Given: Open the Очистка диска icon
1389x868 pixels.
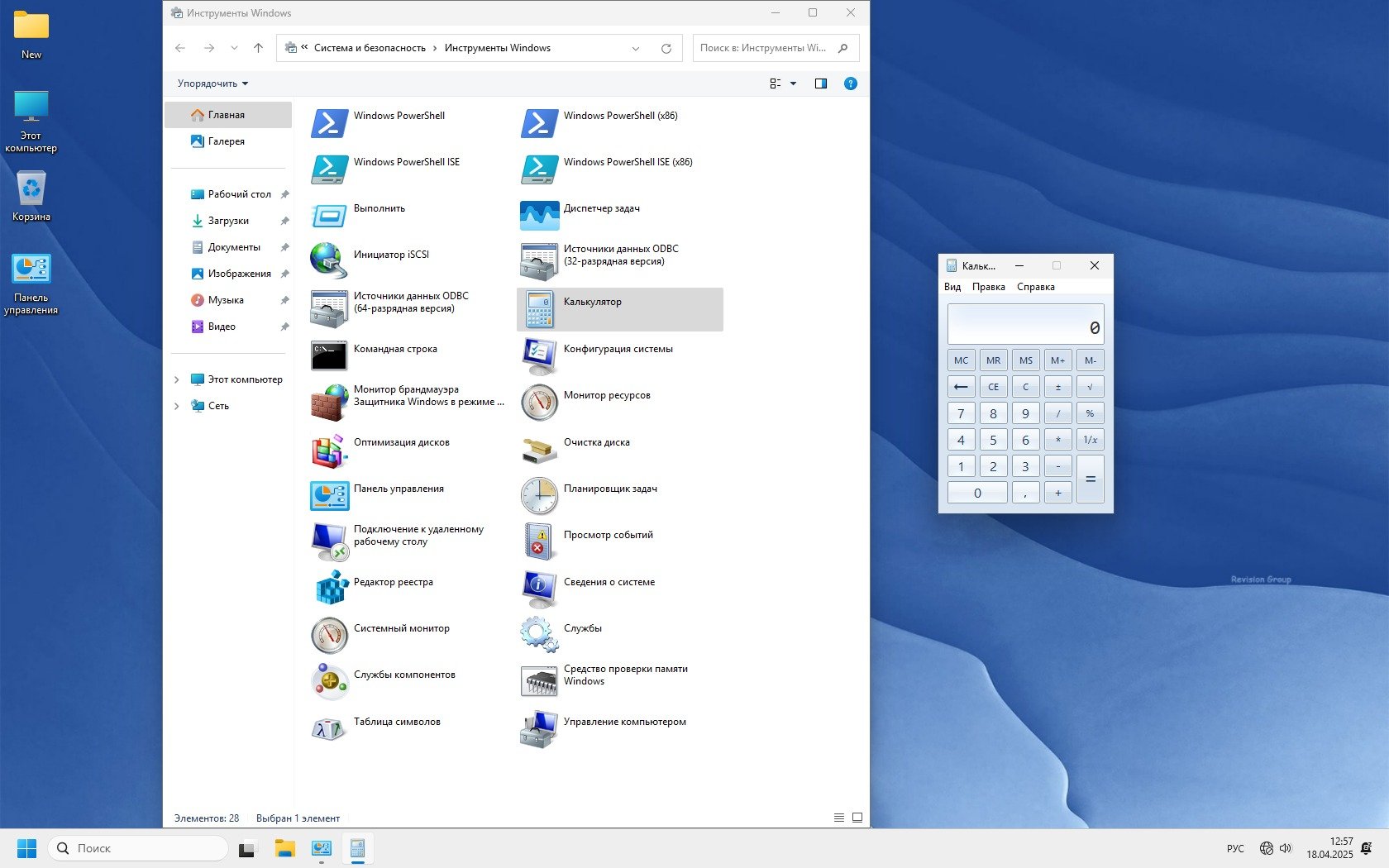Looking at the screenshot, I should click(x=539, y=449).
